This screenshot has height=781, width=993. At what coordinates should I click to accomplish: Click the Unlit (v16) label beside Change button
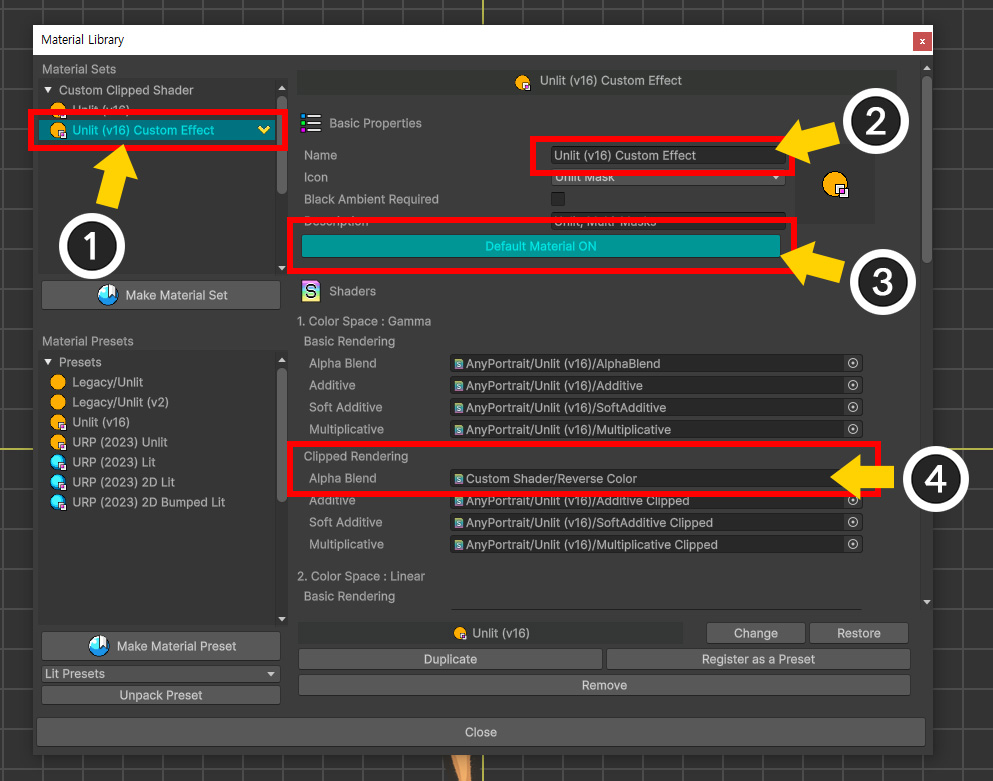click(500, 633)
